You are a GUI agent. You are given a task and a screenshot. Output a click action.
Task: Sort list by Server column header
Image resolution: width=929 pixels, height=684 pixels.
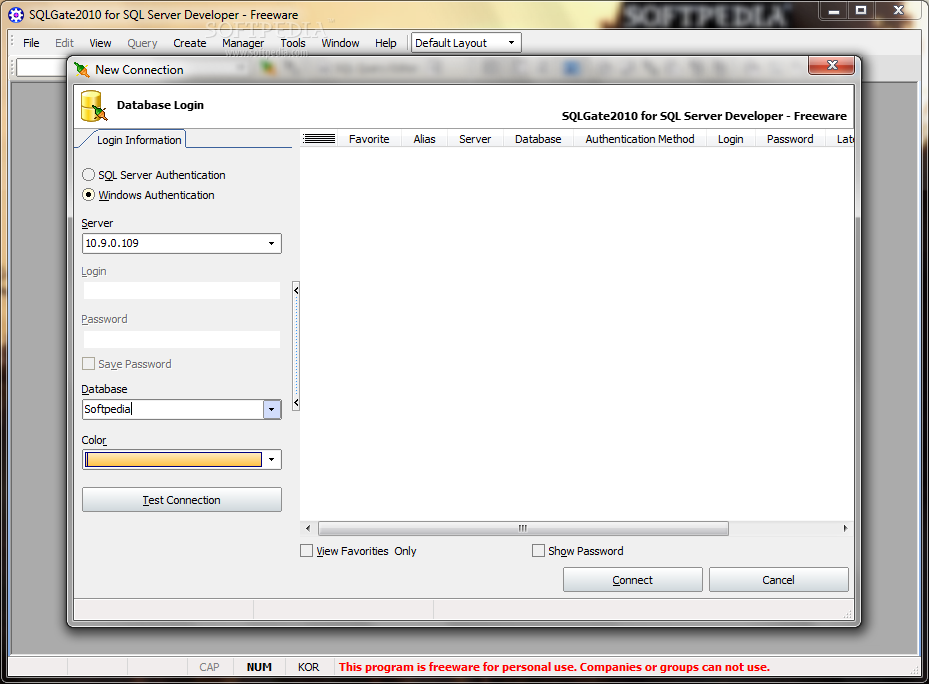pos(475,139)
